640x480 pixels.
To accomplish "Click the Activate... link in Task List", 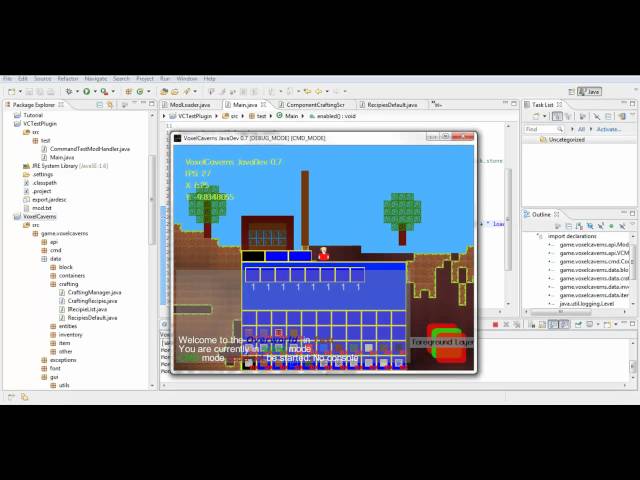I will (609, 129).
